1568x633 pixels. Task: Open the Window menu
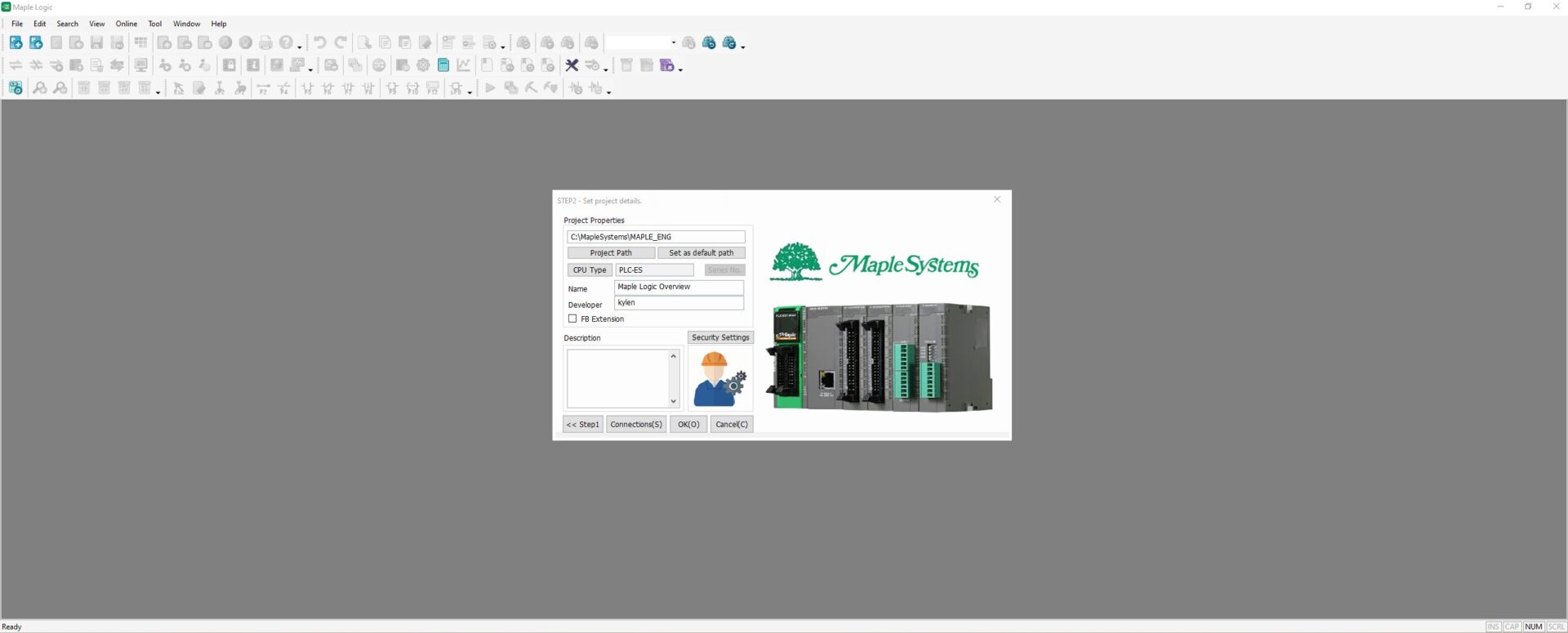tap(186, 24)
